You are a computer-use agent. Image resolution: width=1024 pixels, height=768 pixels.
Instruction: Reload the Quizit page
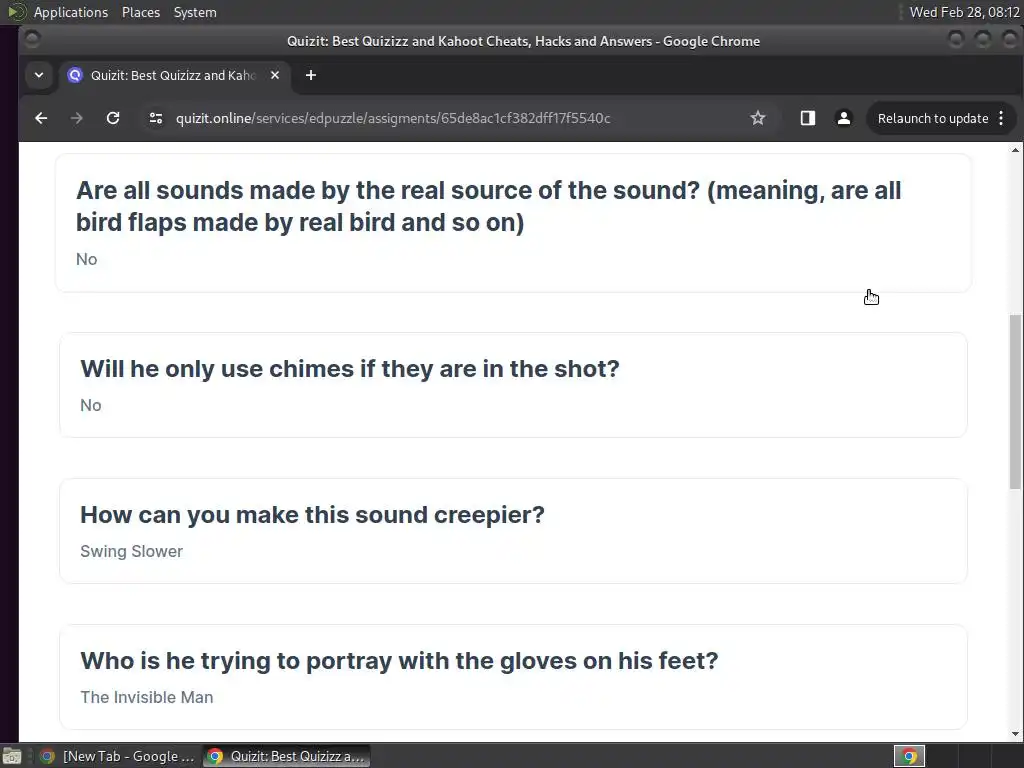click(113, 118)
